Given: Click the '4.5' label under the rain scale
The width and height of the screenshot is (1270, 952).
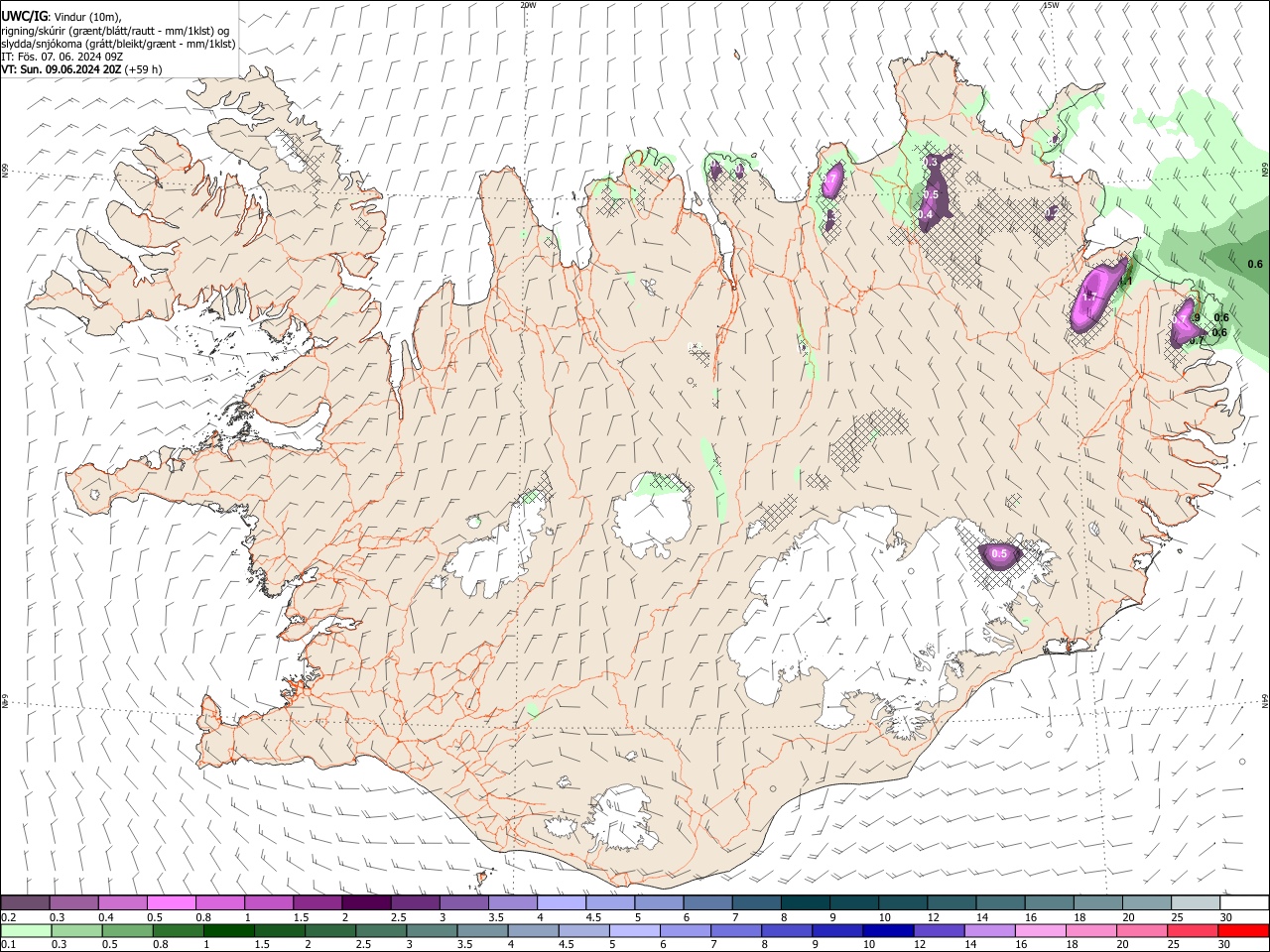Looking at the screenshot, I should point(566,944).
